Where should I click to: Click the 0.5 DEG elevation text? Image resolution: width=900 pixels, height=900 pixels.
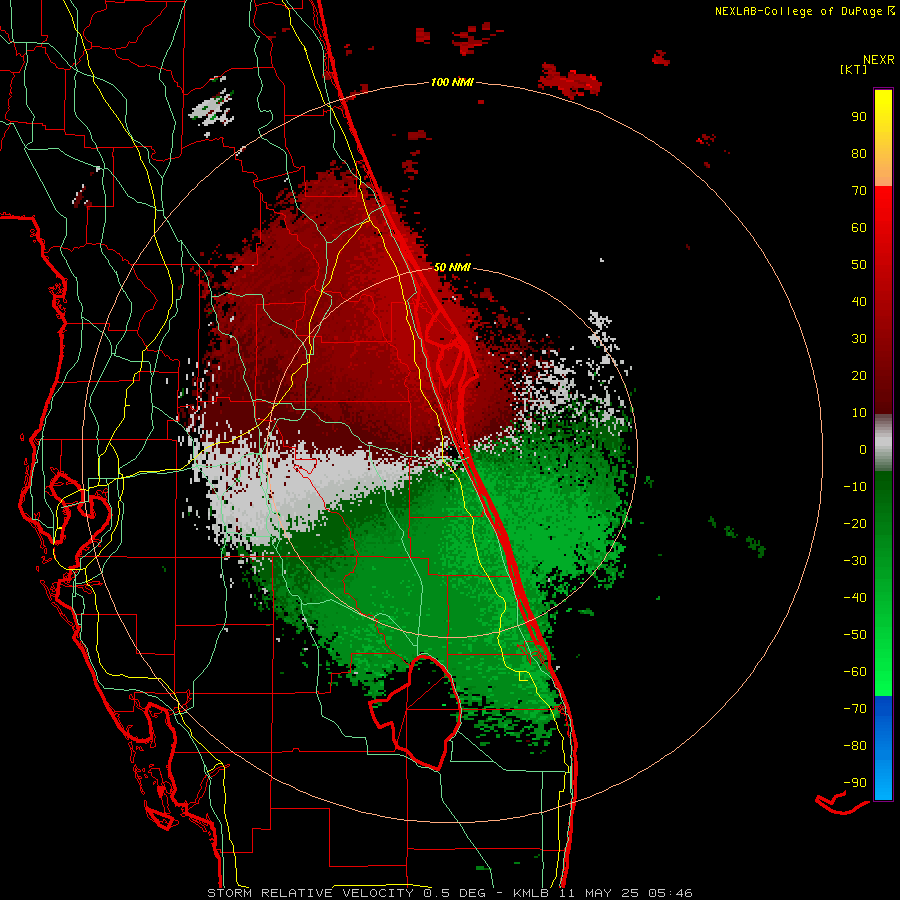pos(454,893)
